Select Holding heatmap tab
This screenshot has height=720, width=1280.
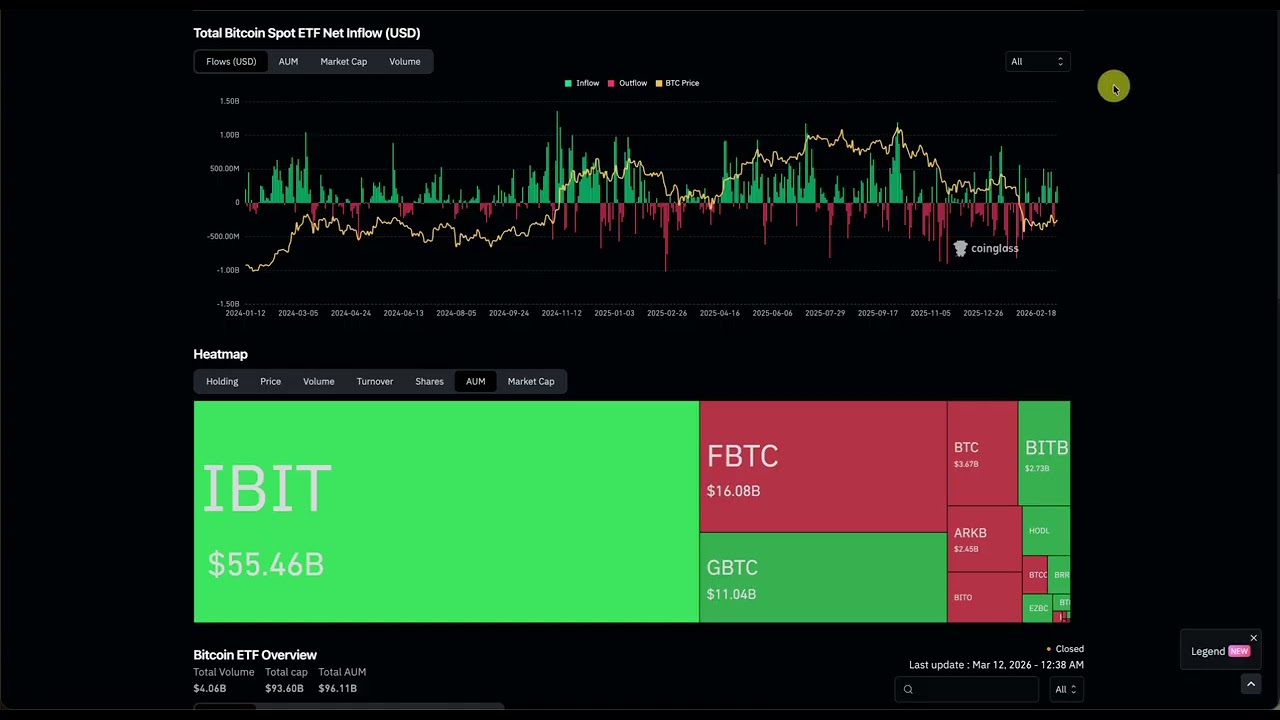point(222,381)
